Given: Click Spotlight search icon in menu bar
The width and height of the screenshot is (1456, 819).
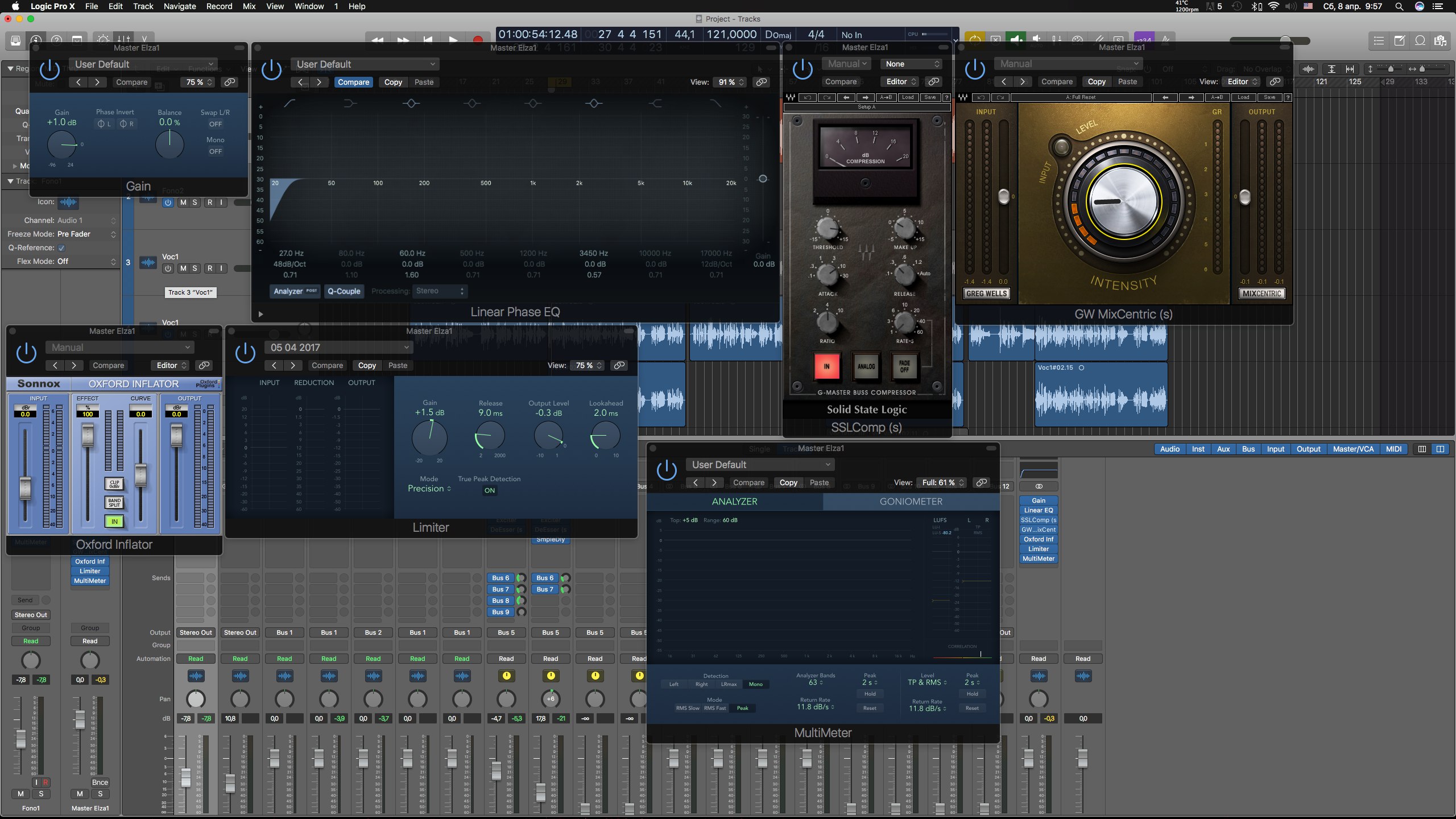Looking at the screenshot, I should [1399, 6].
